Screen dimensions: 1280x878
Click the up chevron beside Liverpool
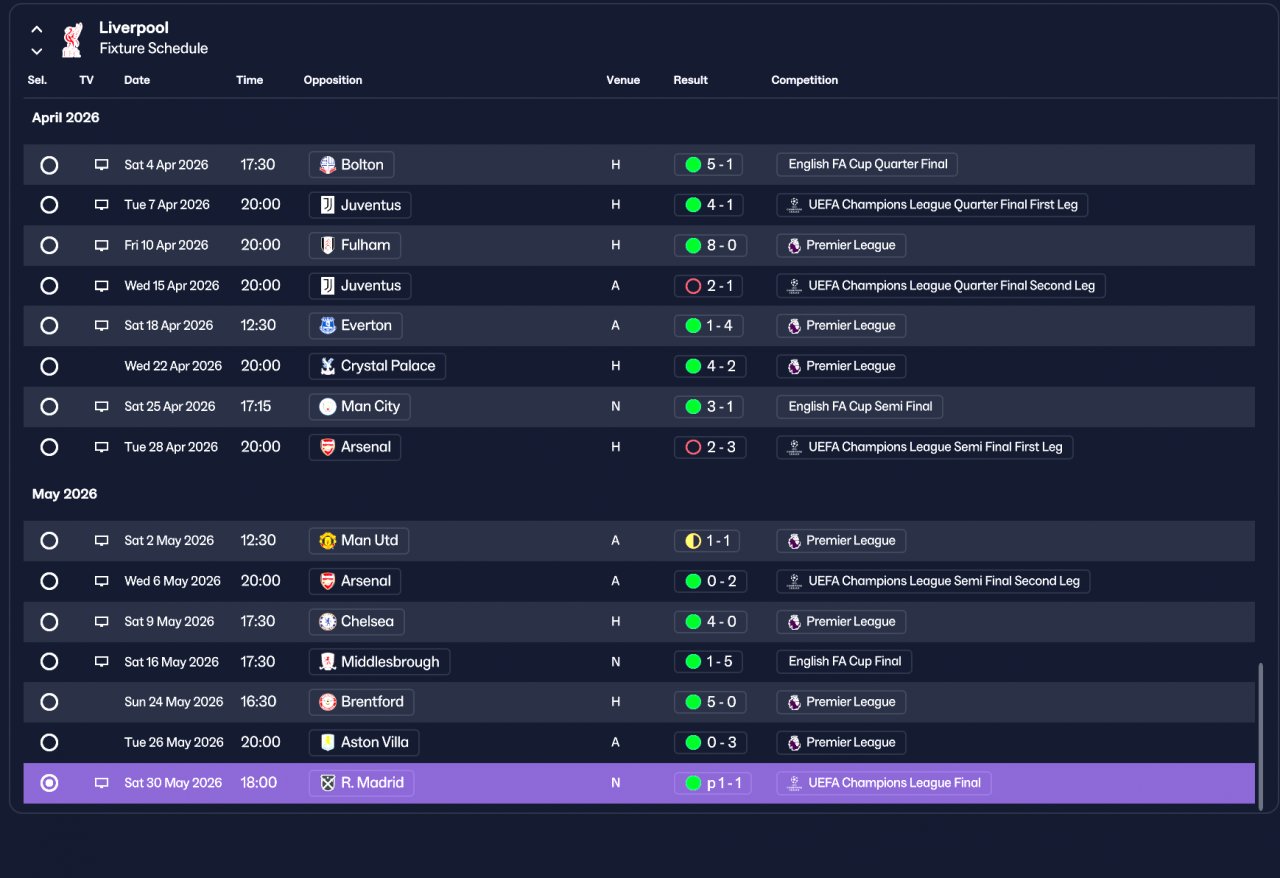point(37,29)
